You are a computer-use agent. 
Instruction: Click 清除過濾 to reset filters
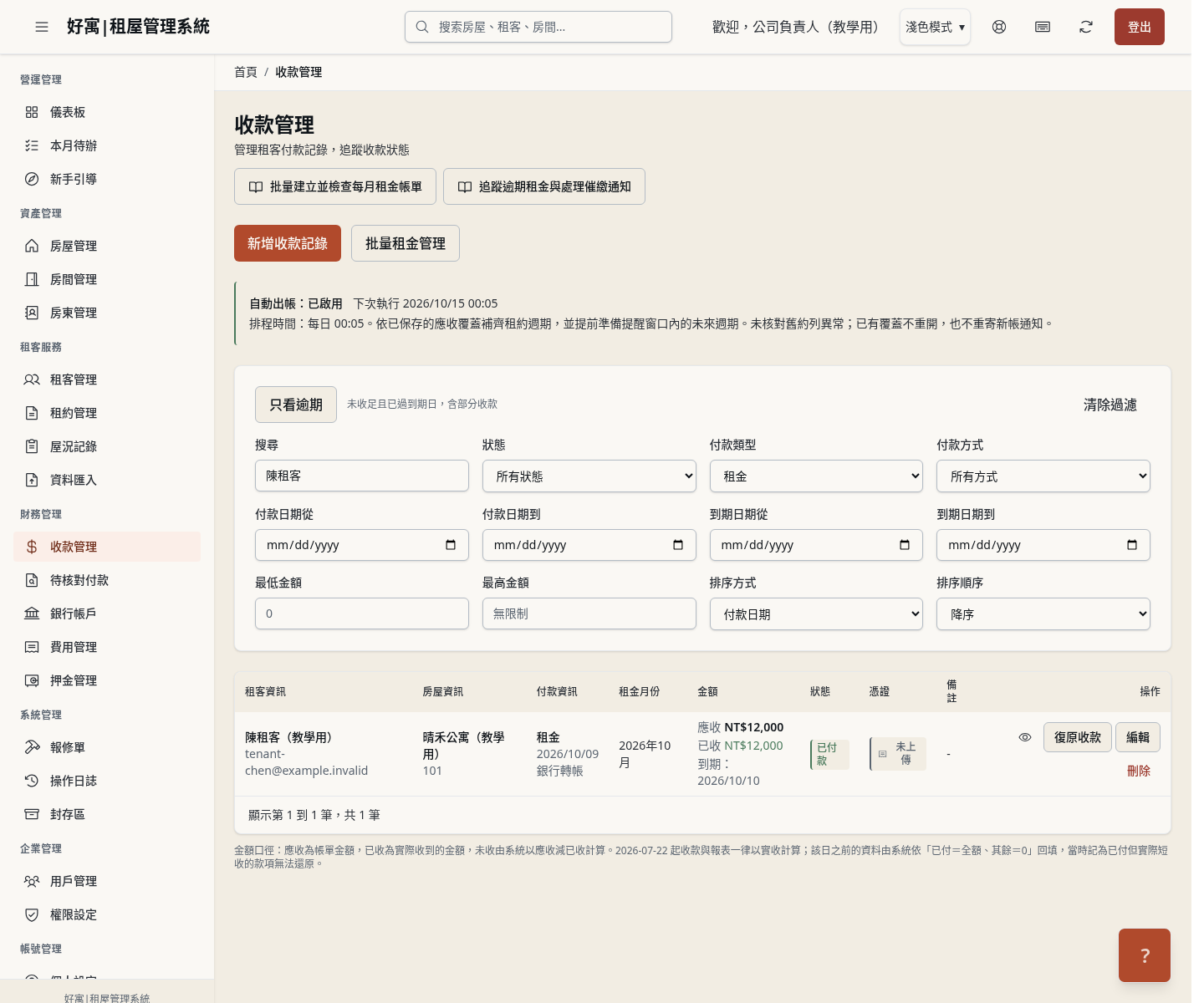[1110, 405]
